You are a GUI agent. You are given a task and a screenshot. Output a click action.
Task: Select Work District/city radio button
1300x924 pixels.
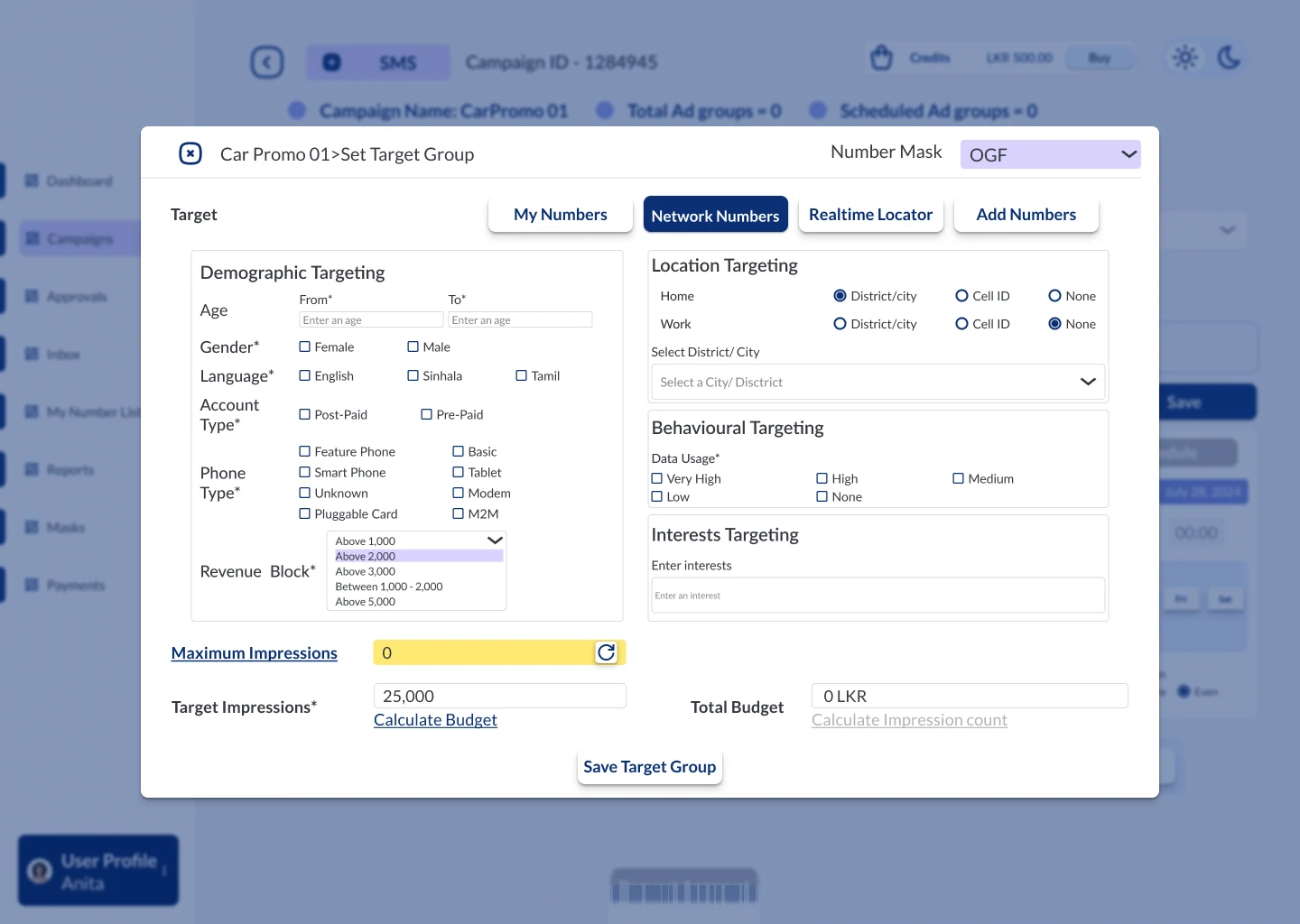(x=840, y=324)
